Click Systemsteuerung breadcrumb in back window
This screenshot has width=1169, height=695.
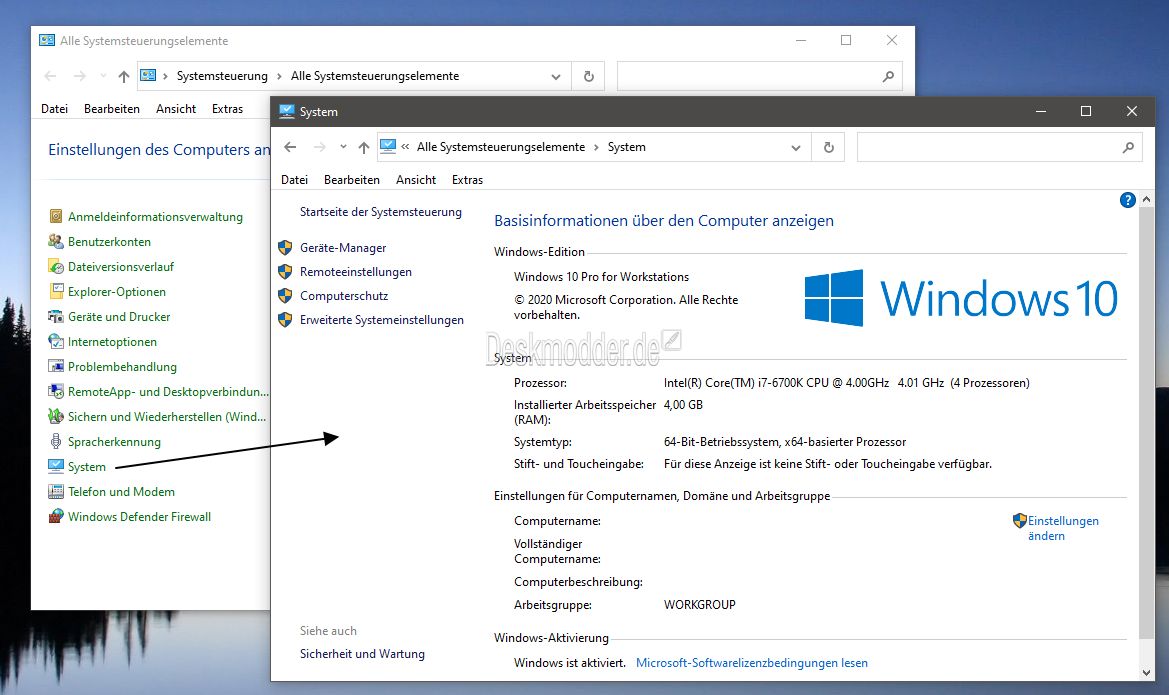click(x=222, y=76)
